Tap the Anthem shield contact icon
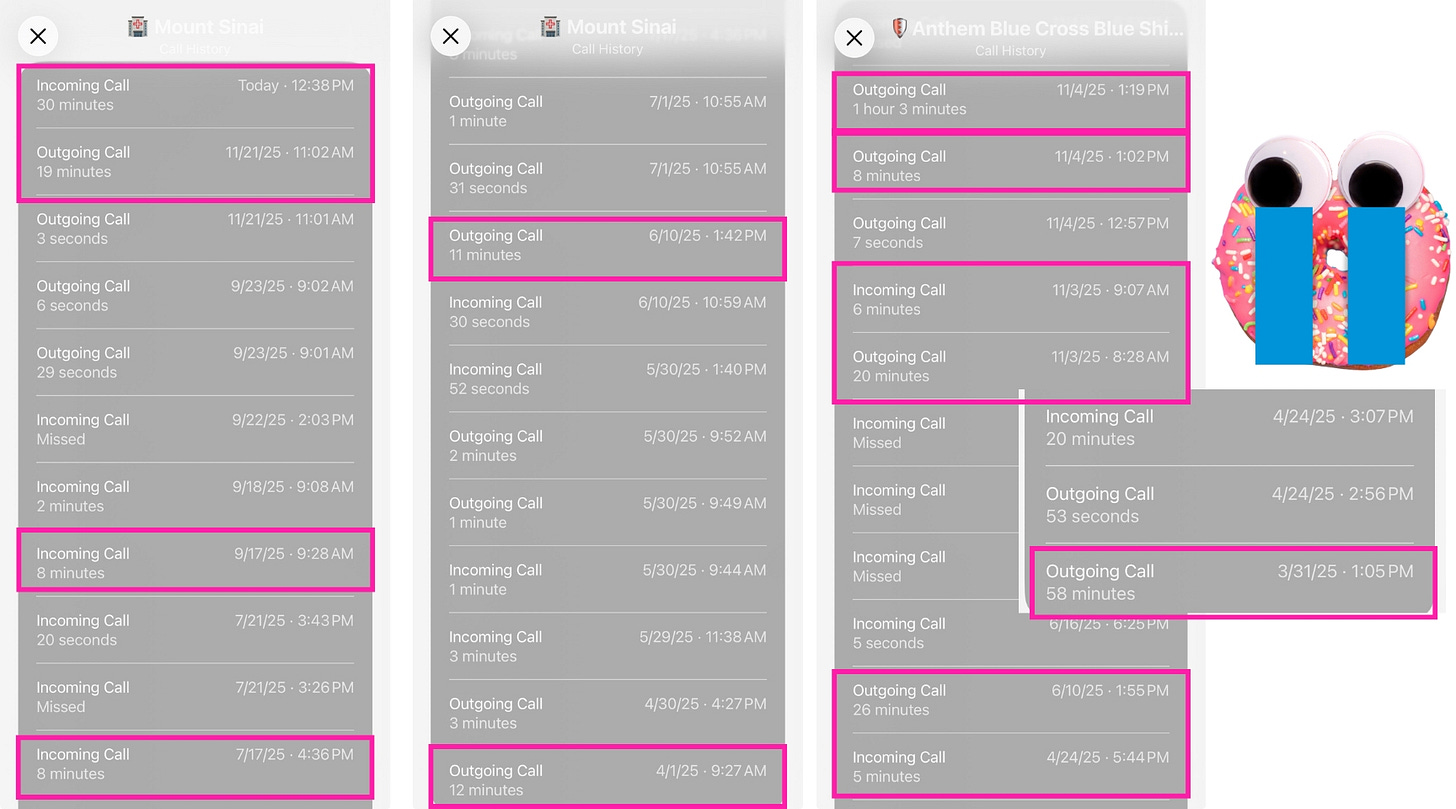Image resolution: width=1456 pixels, height=809 pixels. coord(899,28)
